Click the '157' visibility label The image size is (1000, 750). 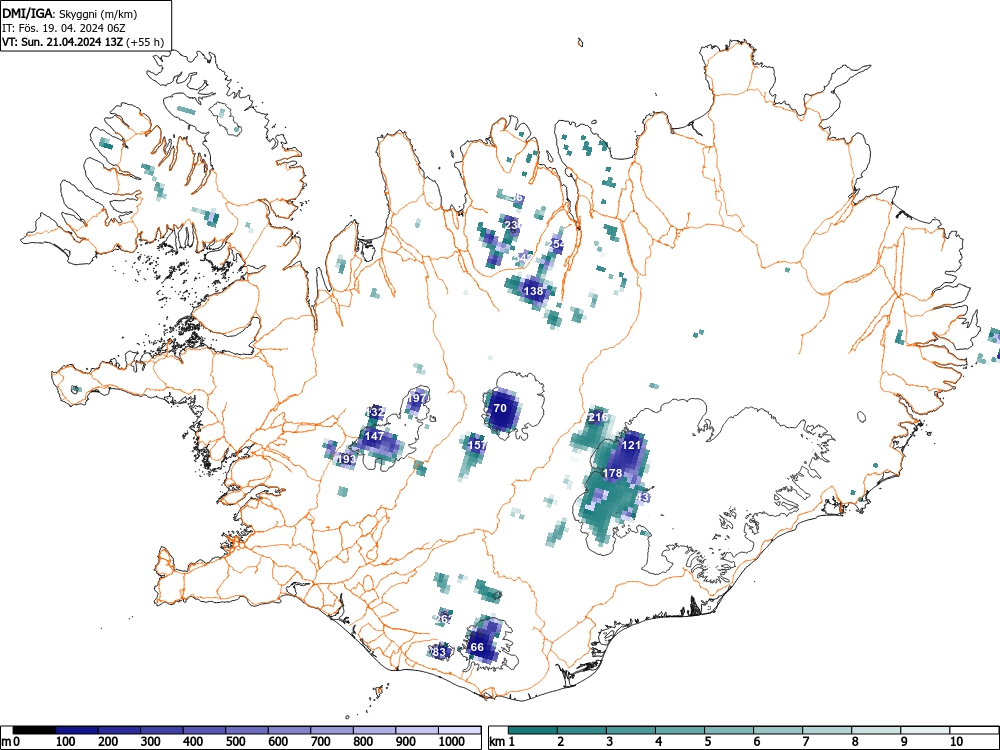(478, 445)
